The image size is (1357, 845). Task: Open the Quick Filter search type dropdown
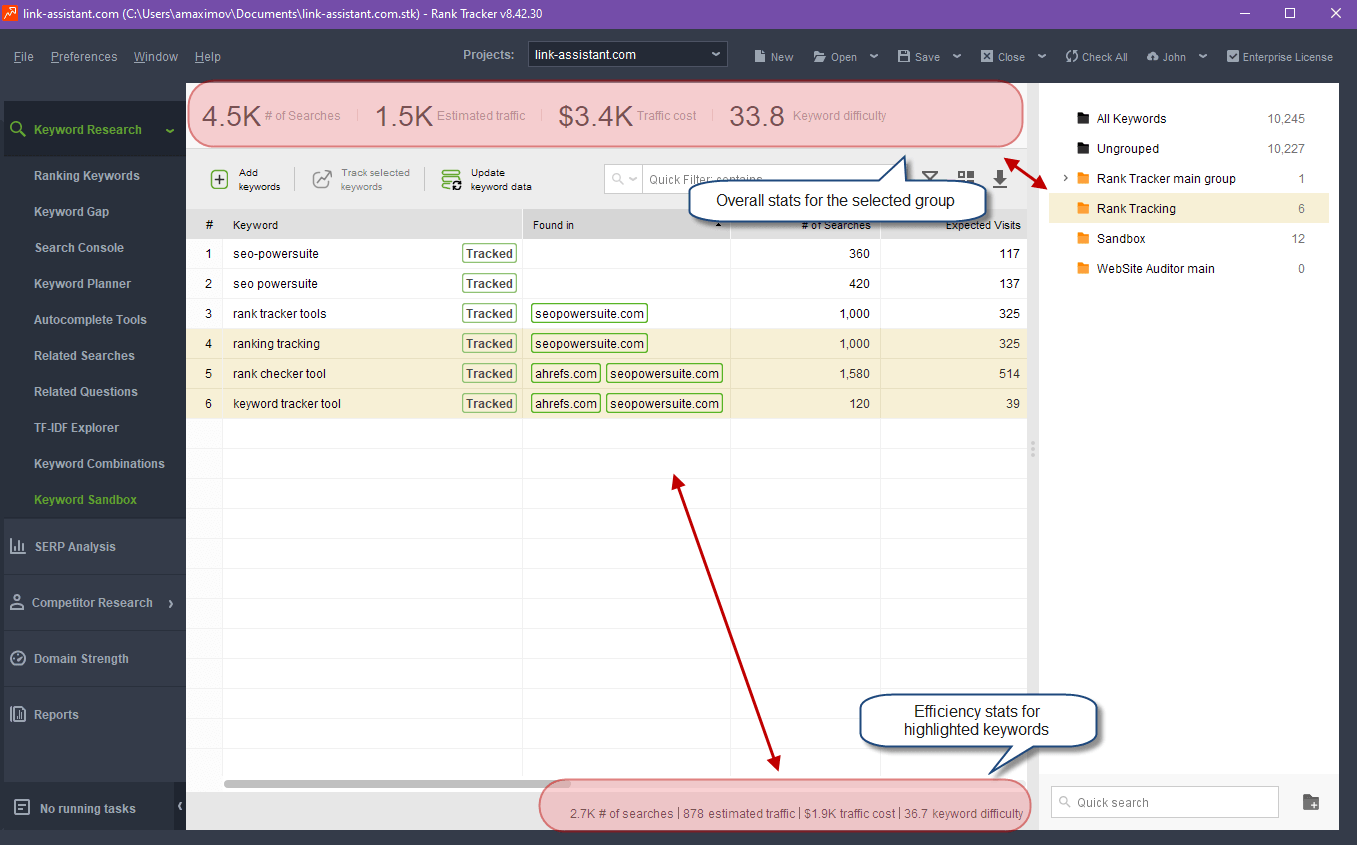[624, 179]
